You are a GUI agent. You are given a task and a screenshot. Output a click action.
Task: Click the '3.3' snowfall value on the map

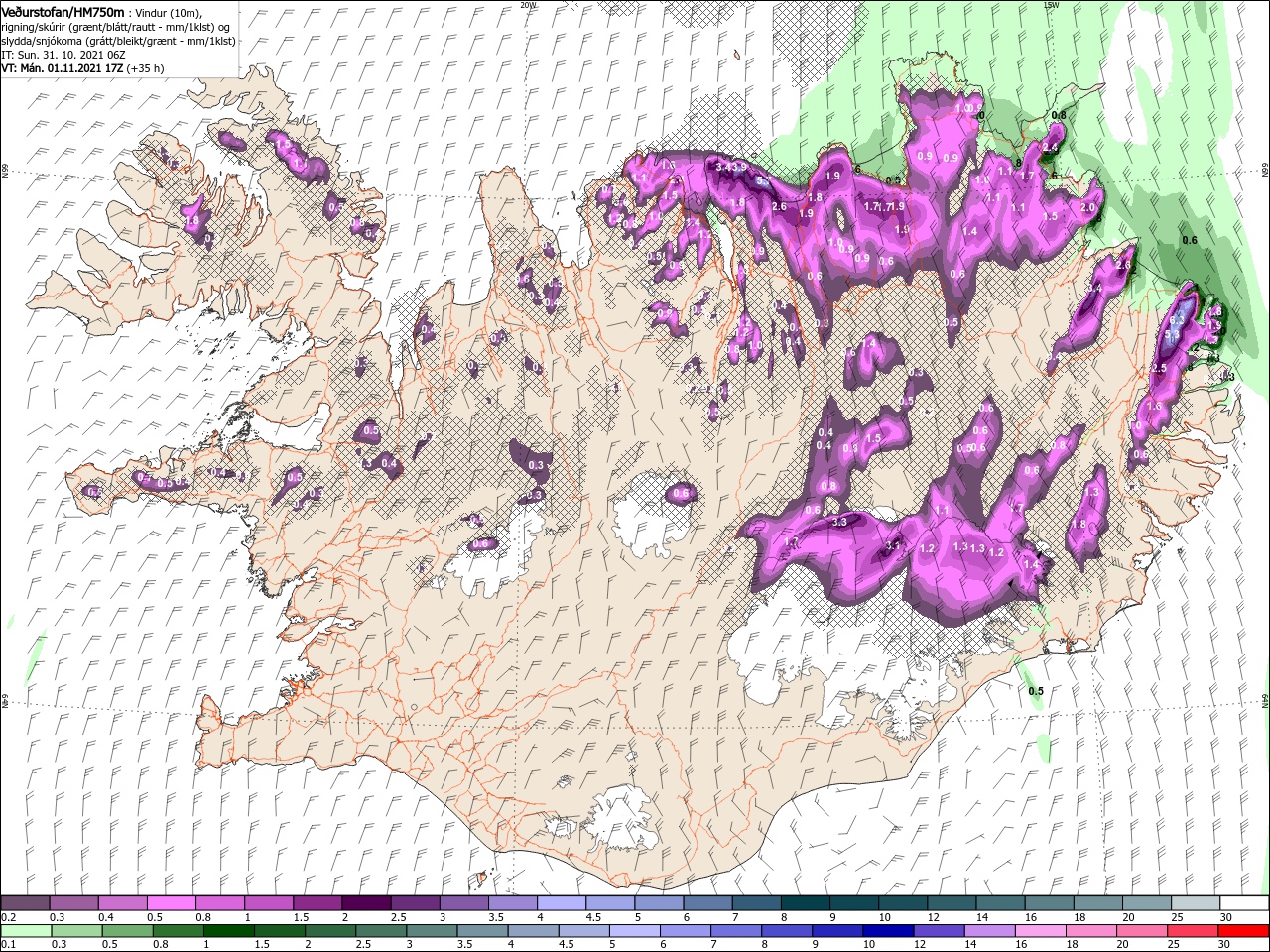point(839,522)
